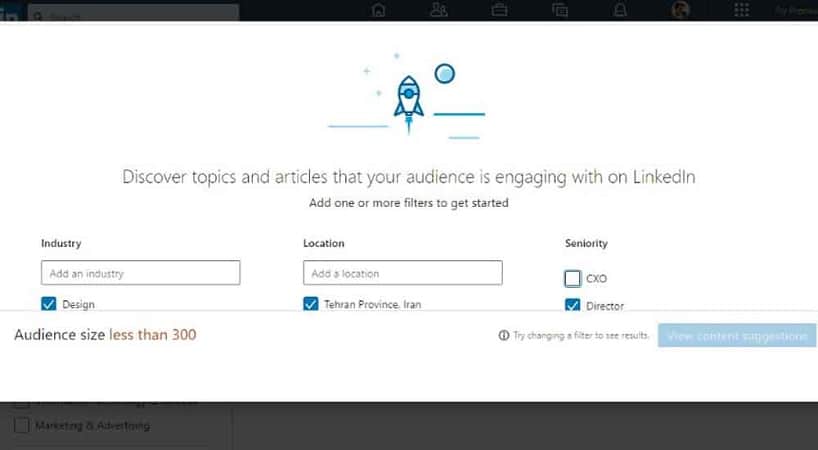The height and width of the screenshot is (450, 818).
Task: Open the profile avatar menu
Action: pyautogui.click(x=680, y=9)
